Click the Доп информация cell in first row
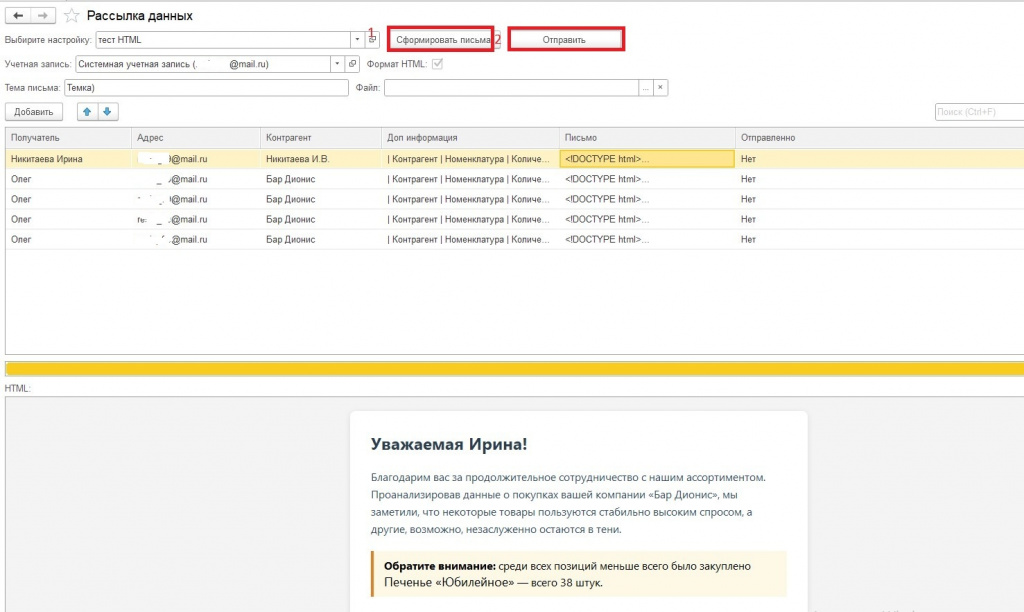Viewport: 1024px width, 612px height. (x=470, y=159)
